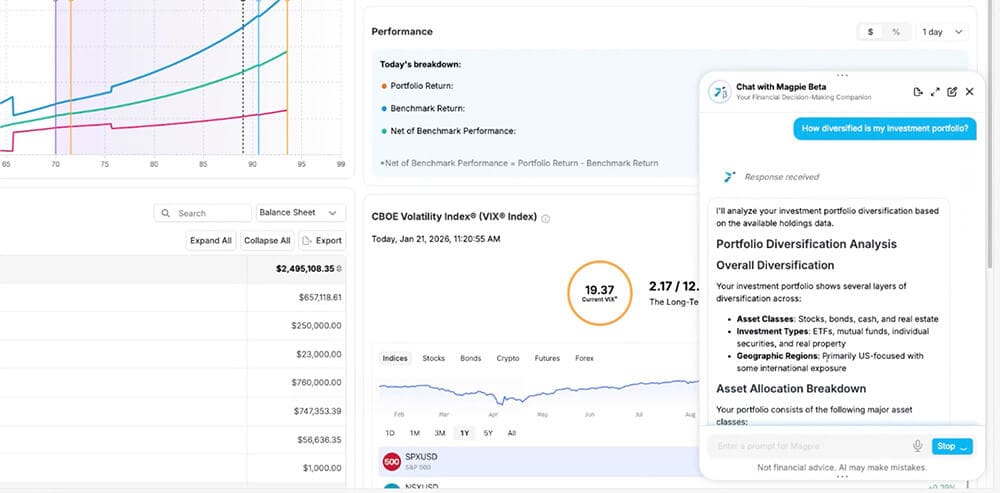Viewport: 1000px width, 493px height.
Task: Switch performance view to dollars
Action: (x=871, y=32)
